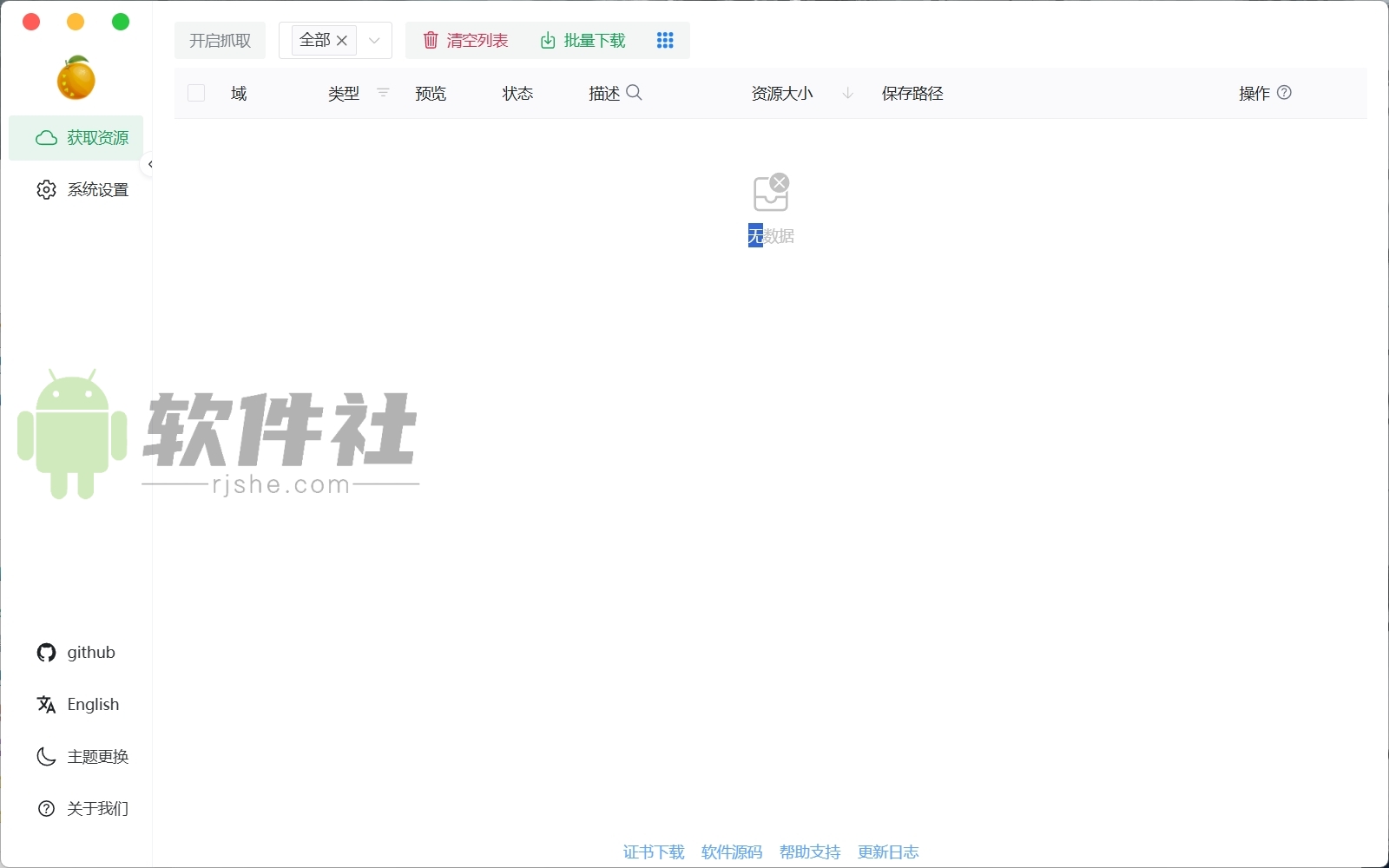Open the 帮助支持 link
1389x868 pixels.
pyautogui.click(x=809, y=852)
